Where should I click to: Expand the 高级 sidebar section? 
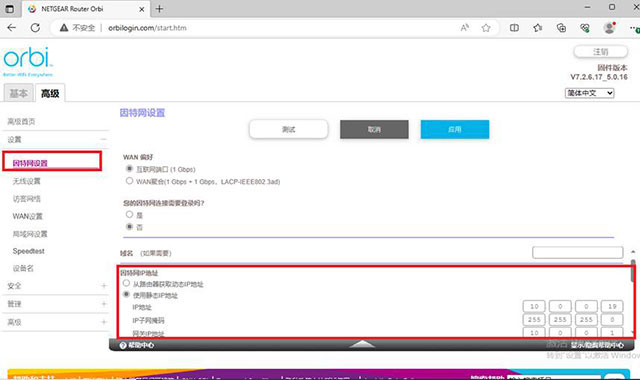[103, 322]
